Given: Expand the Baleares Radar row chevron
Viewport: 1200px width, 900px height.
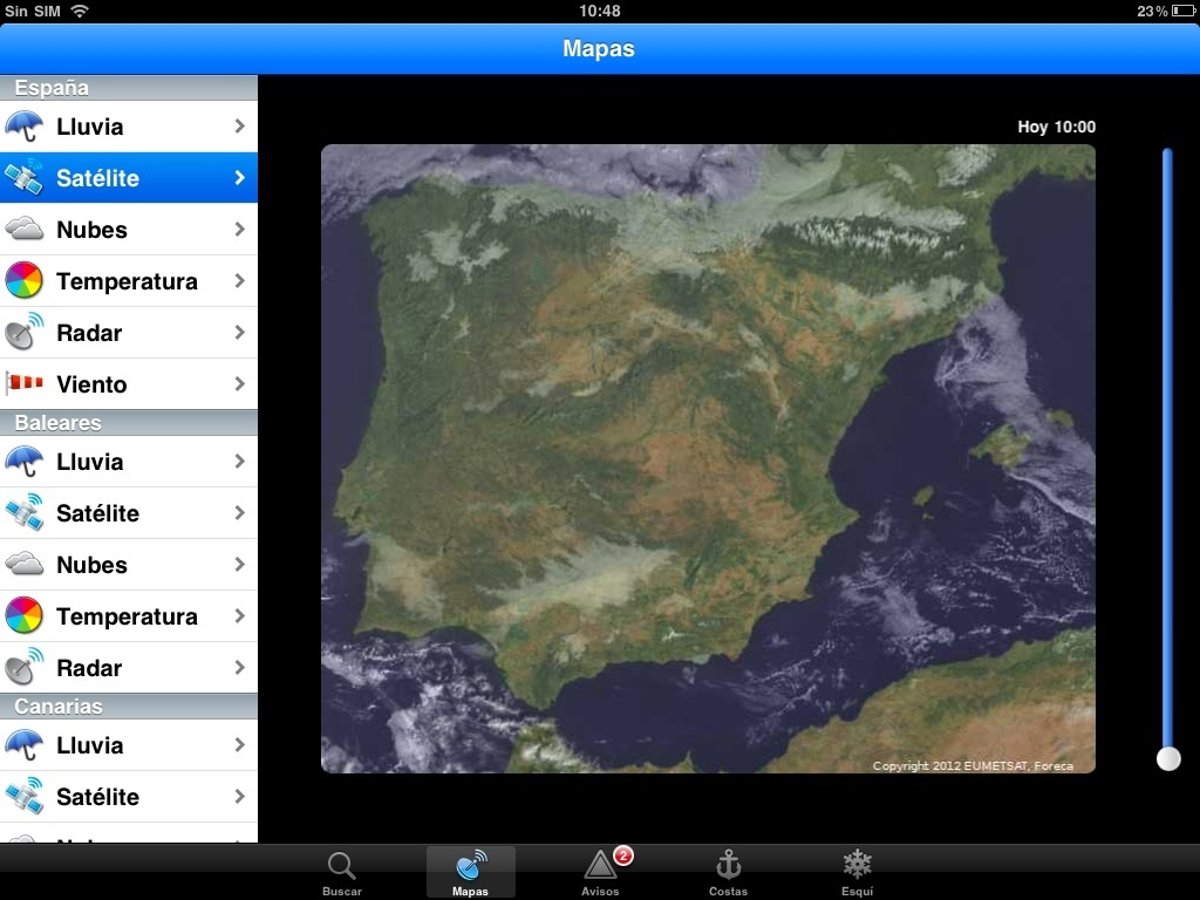Looking at the screenshot, I should (x=239, y=667).
